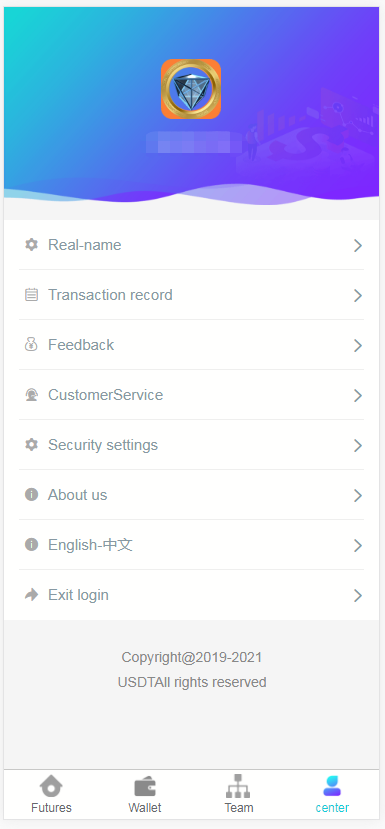Screen dimensions: 385x829
Task: Open the About us link
Action: coord(191,495)
